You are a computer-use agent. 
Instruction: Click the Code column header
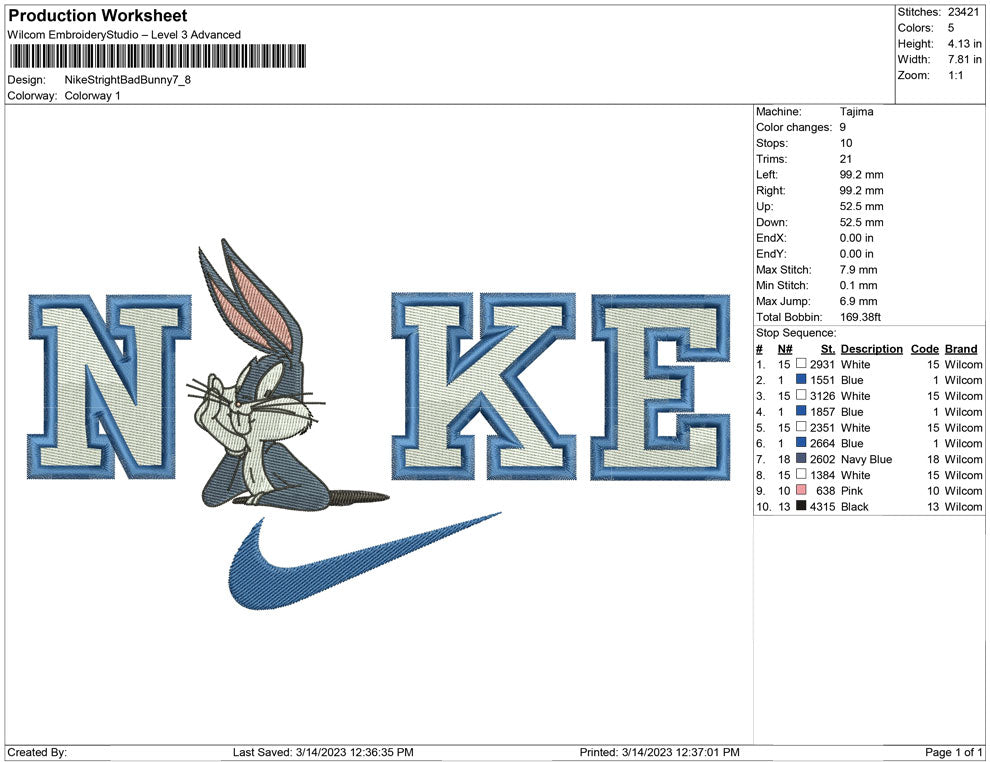pos(924,348)
